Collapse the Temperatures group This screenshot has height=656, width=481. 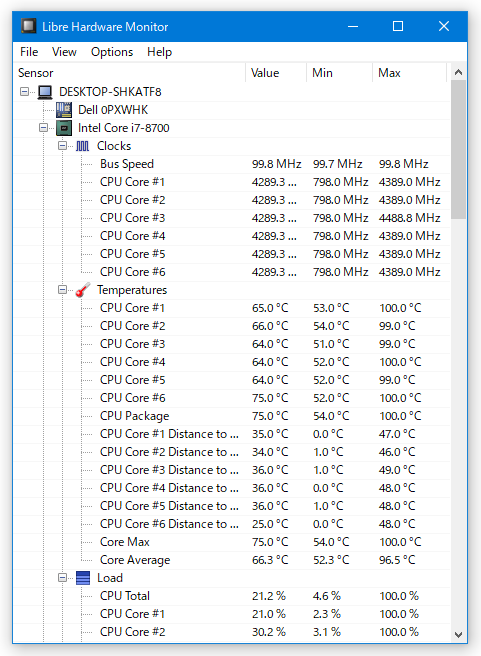(62, 290)
